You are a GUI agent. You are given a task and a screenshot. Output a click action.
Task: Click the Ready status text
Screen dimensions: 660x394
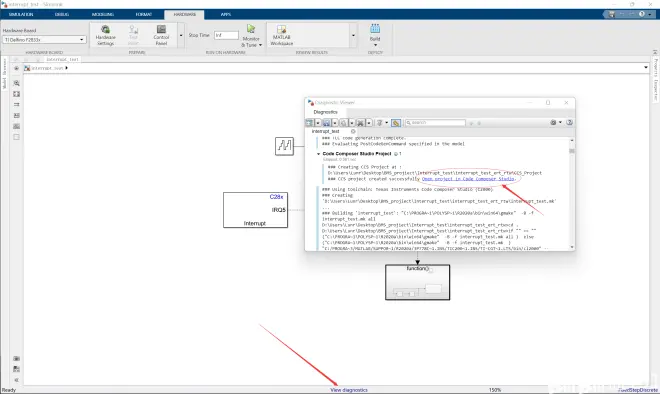pyautogui.click(x=9, y=390)
